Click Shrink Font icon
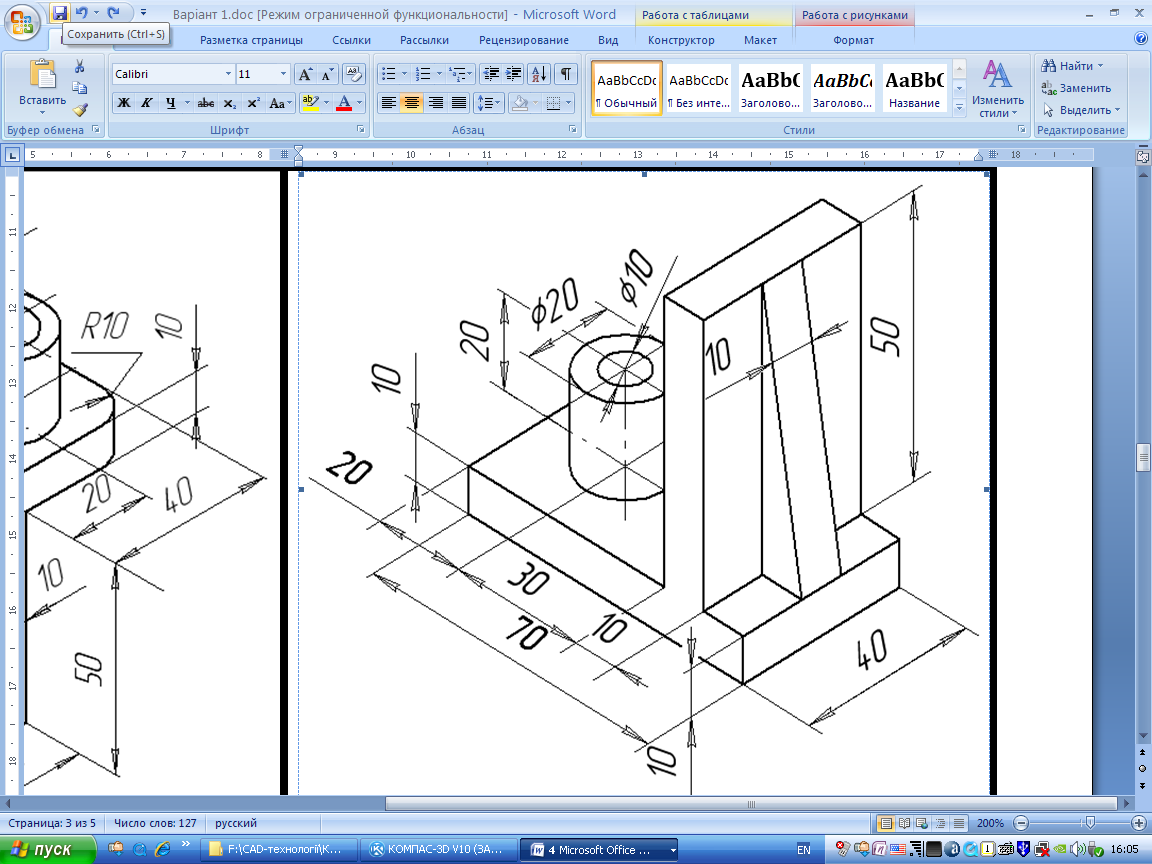Screen dimensions: 1152x864 [x=327, y=74]
